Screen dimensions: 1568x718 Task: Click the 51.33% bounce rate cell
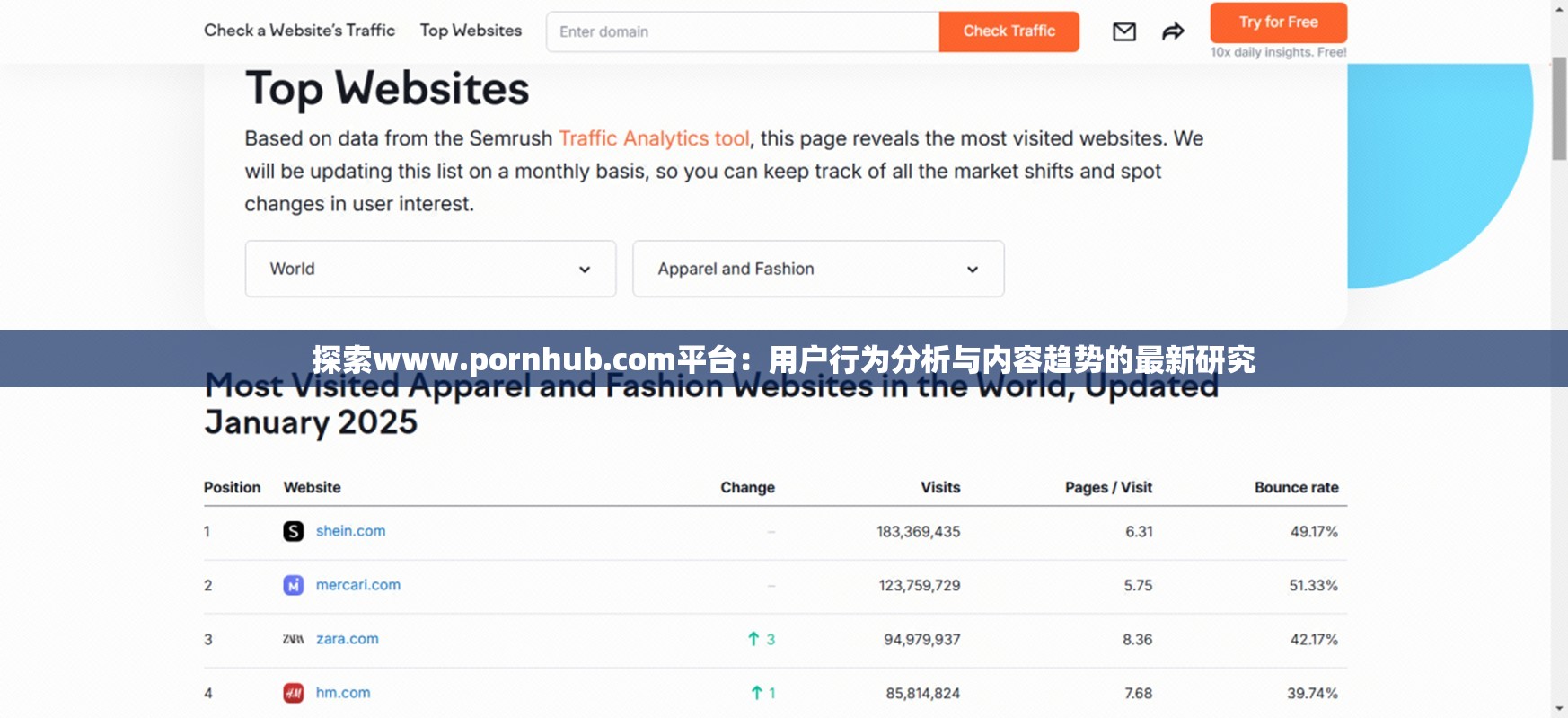tap(1314, 586)
